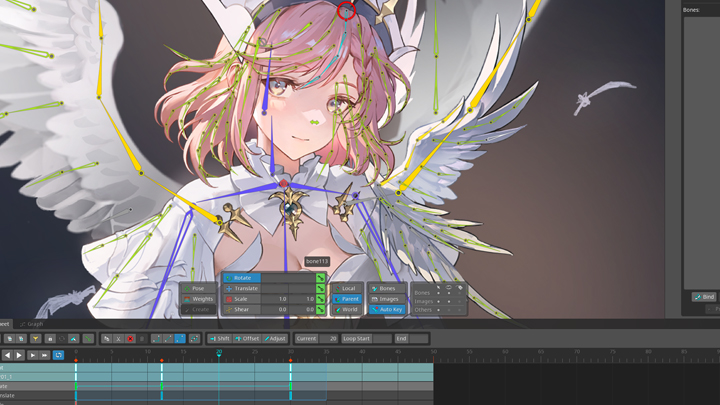The height and width of the screenshot is (405, 720).
Task: Select the first curve-type icon beside the trash icon
Action: [x=156, y=339]
